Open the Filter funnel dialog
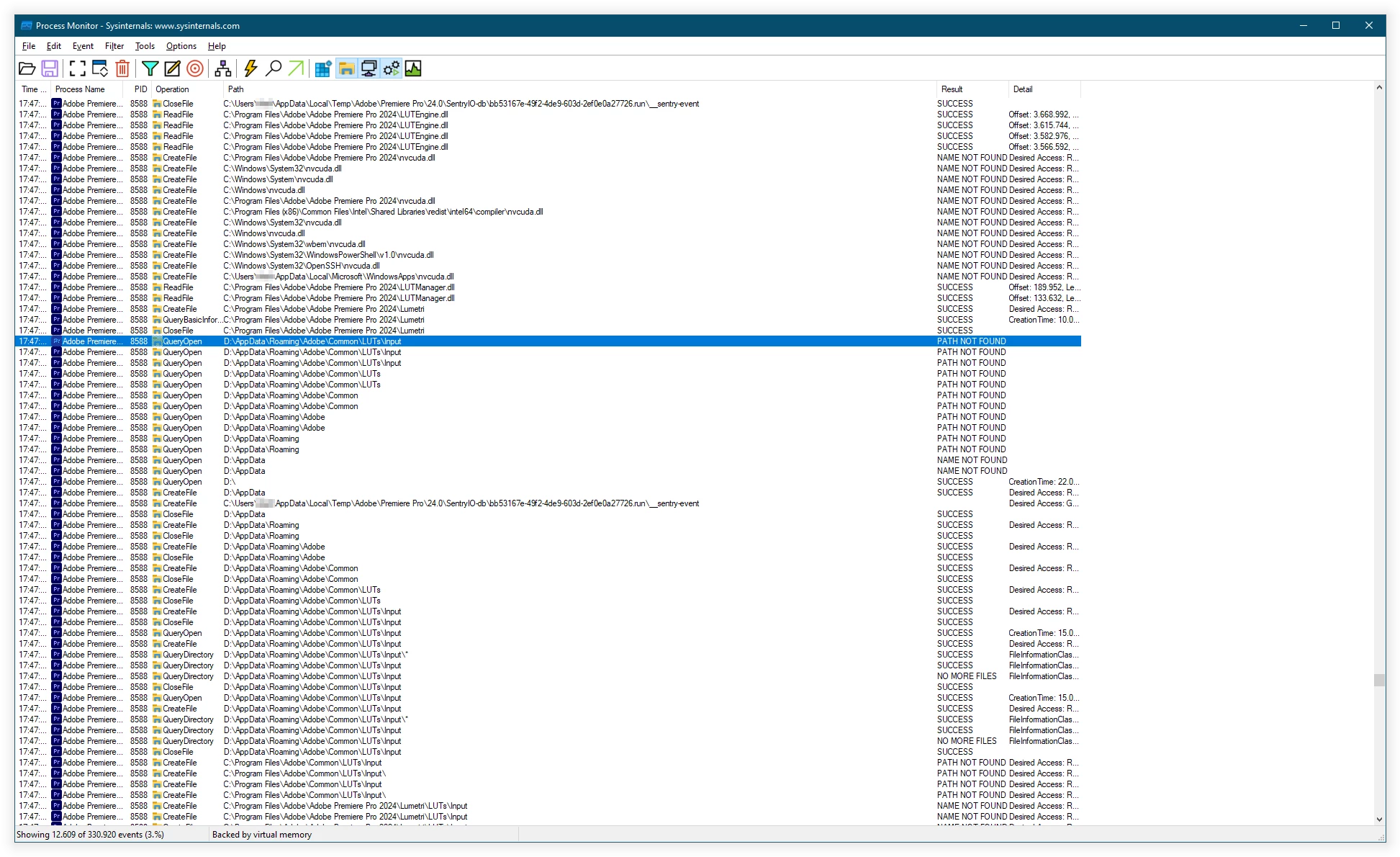1400x857 pixels. coord(150,68)
